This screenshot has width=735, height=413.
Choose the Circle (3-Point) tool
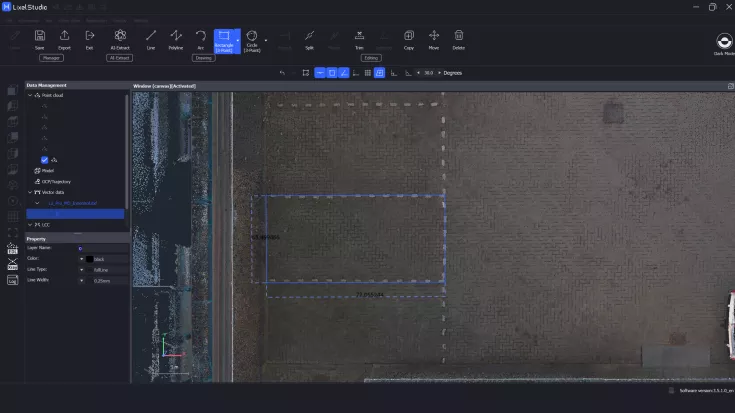pos(252,38)
